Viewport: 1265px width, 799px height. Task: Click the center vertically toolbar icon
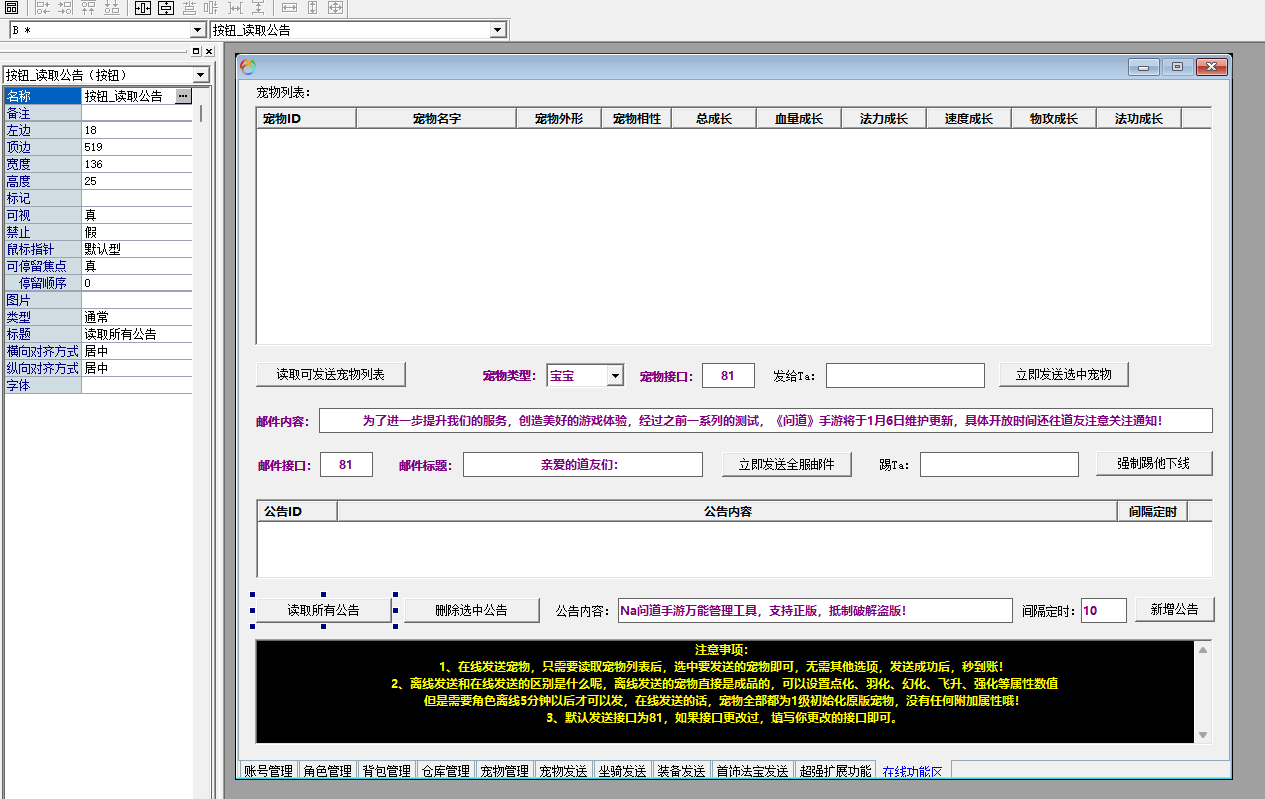coord(165,8)
